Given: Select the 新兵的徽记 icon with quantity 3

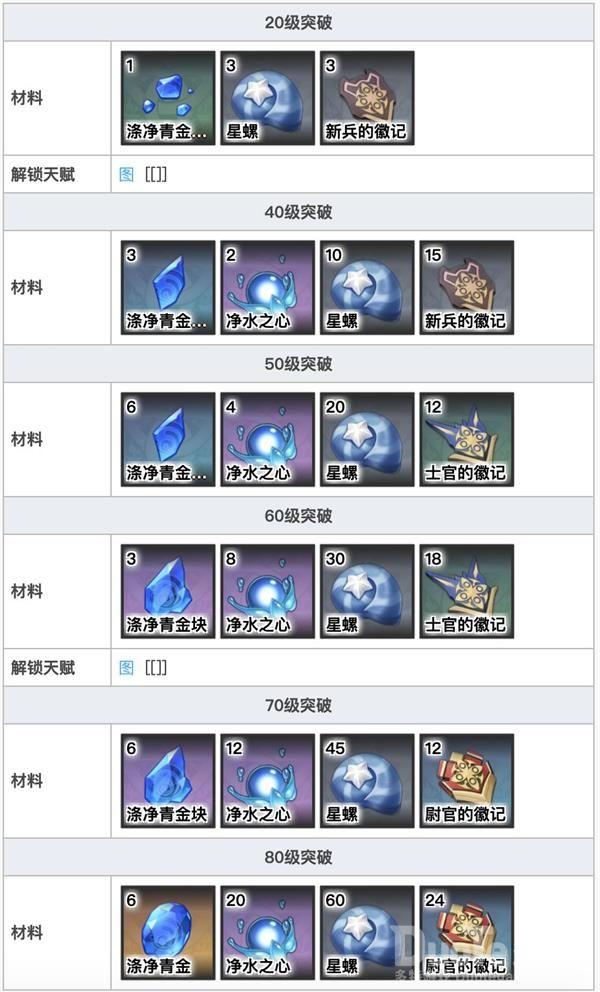Looking at the screenshot, I should 367,98.
